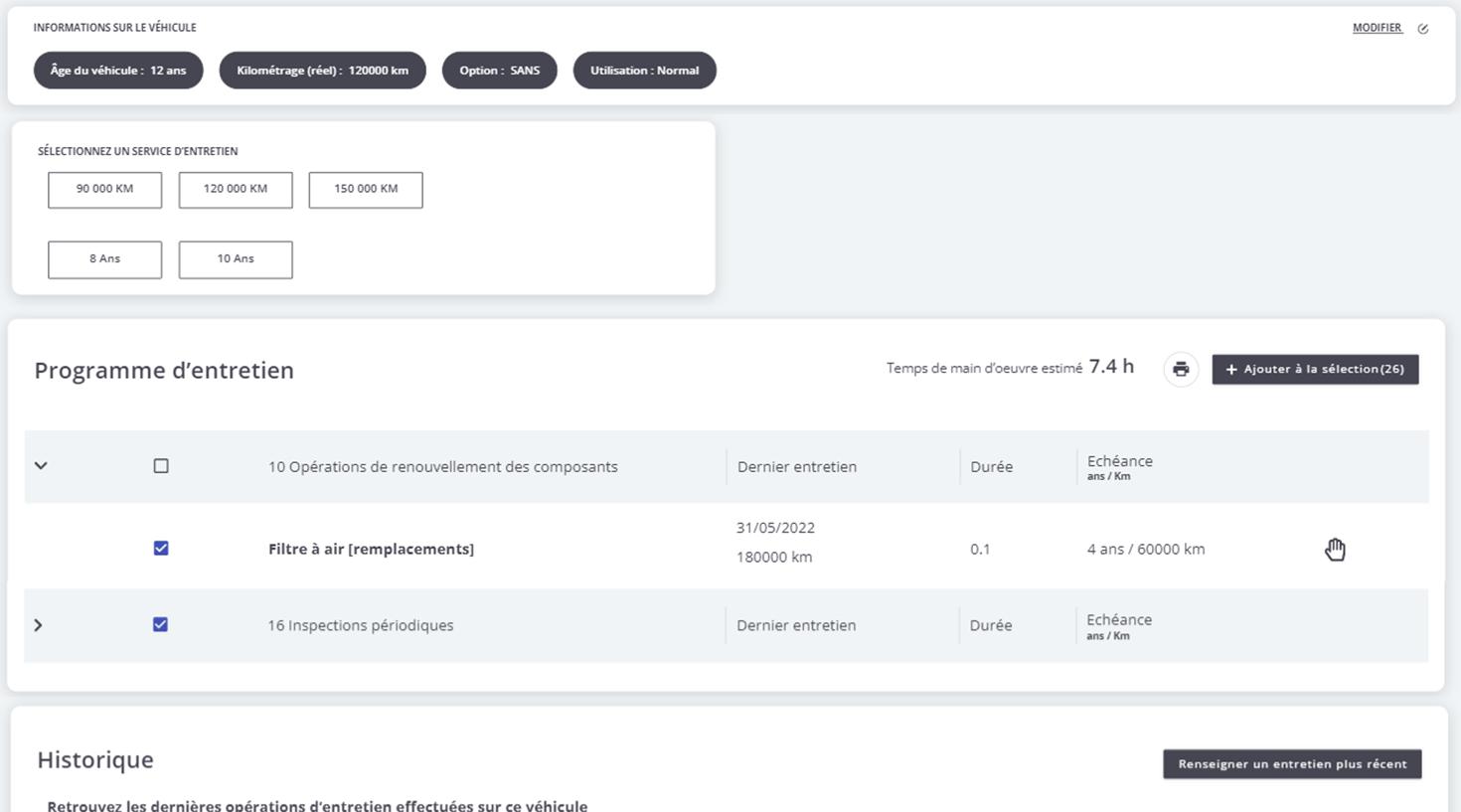Select the 150 000 KM maintenance service

(366, 190)
